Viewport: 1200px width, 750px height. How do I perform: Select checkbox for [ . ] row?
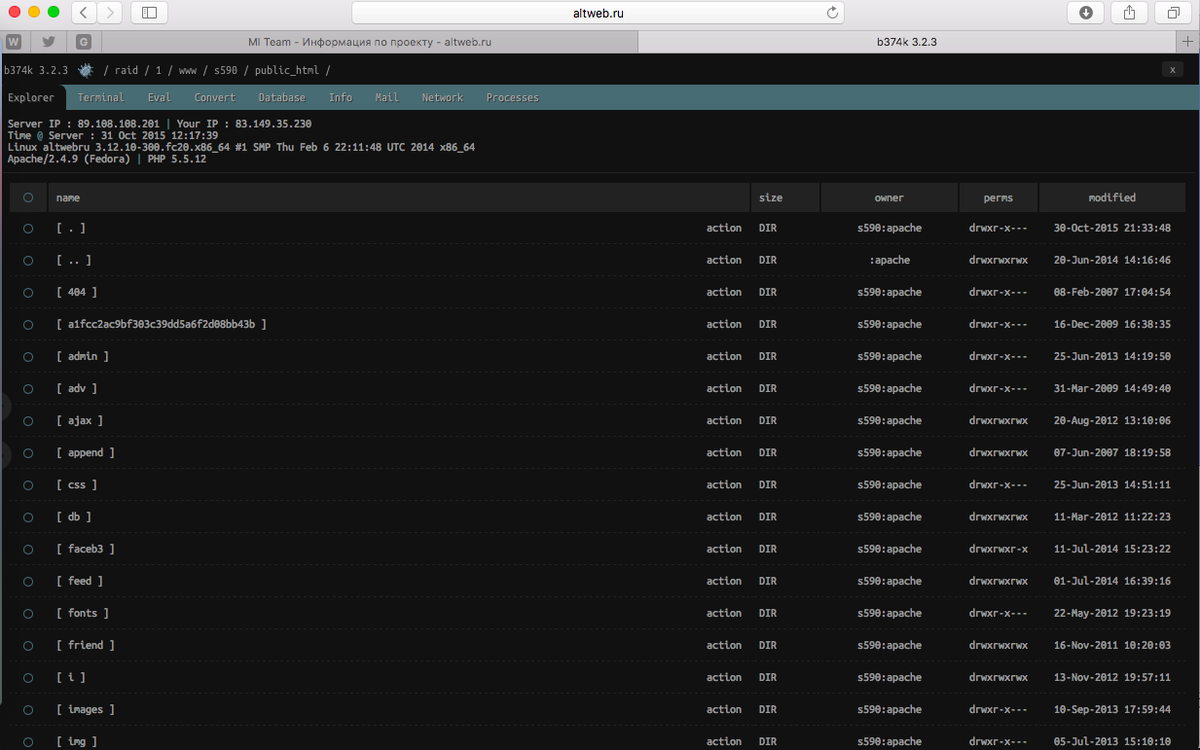point(28,228)
